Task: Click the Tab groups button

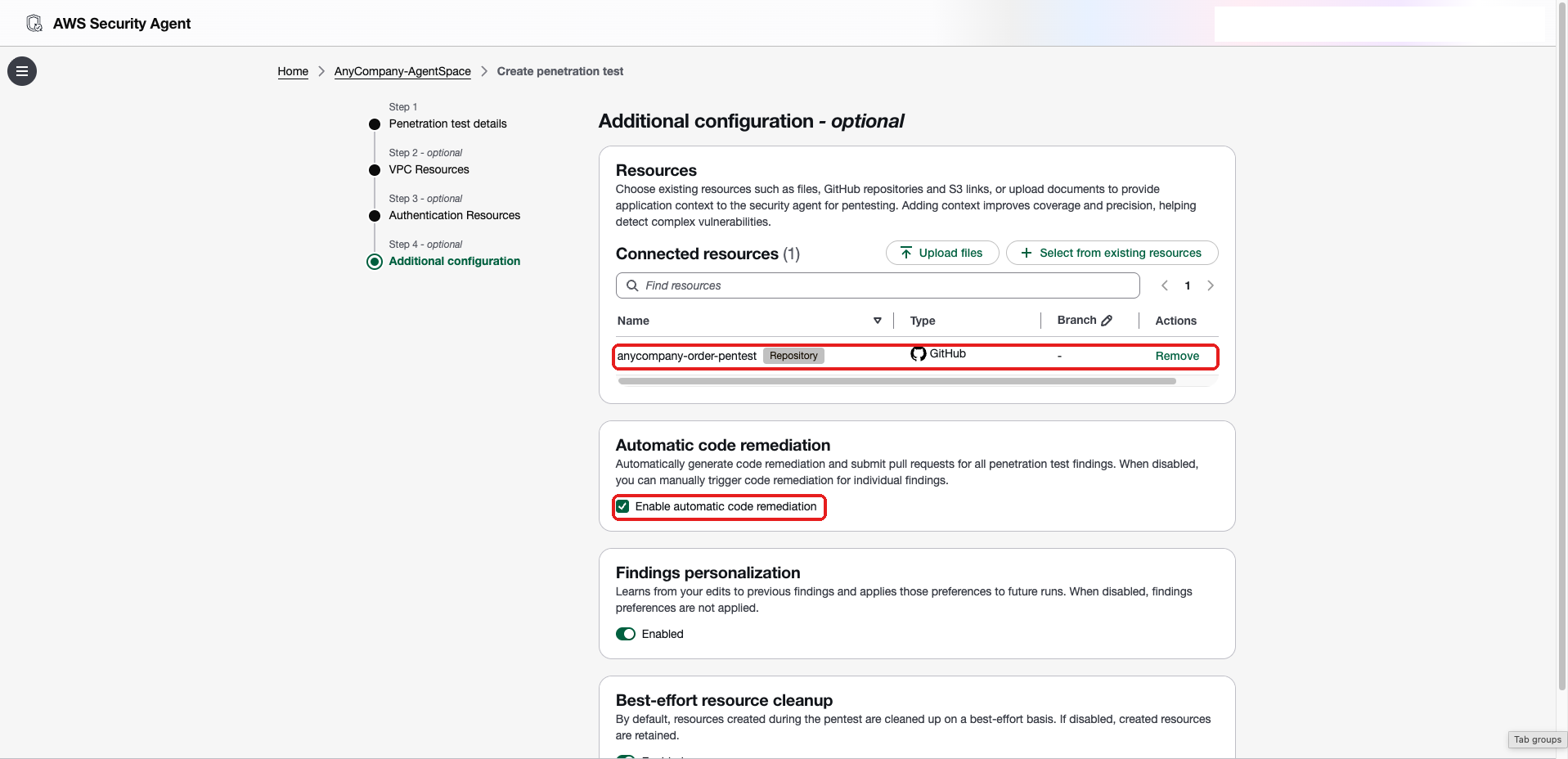Action: click(1537, 739)
